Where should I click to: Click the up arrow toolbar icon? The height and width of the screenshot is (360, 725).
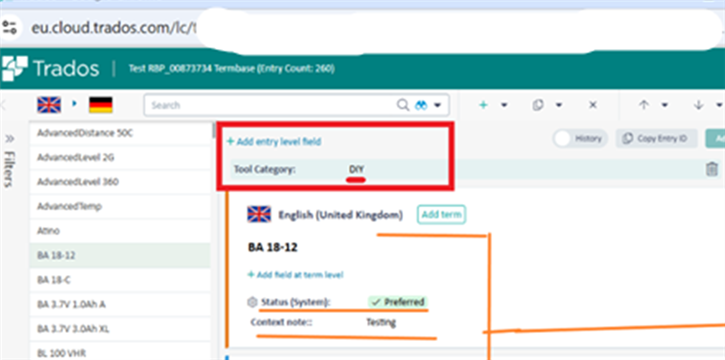[x=644, y=105]
